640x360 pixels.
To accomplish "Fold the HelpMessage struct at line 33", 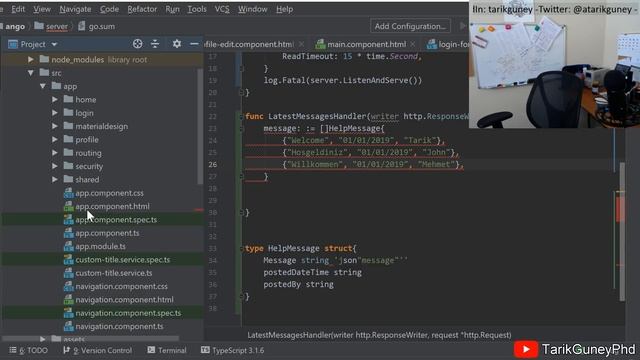I will pyautogui.click(x=241, y=249).
